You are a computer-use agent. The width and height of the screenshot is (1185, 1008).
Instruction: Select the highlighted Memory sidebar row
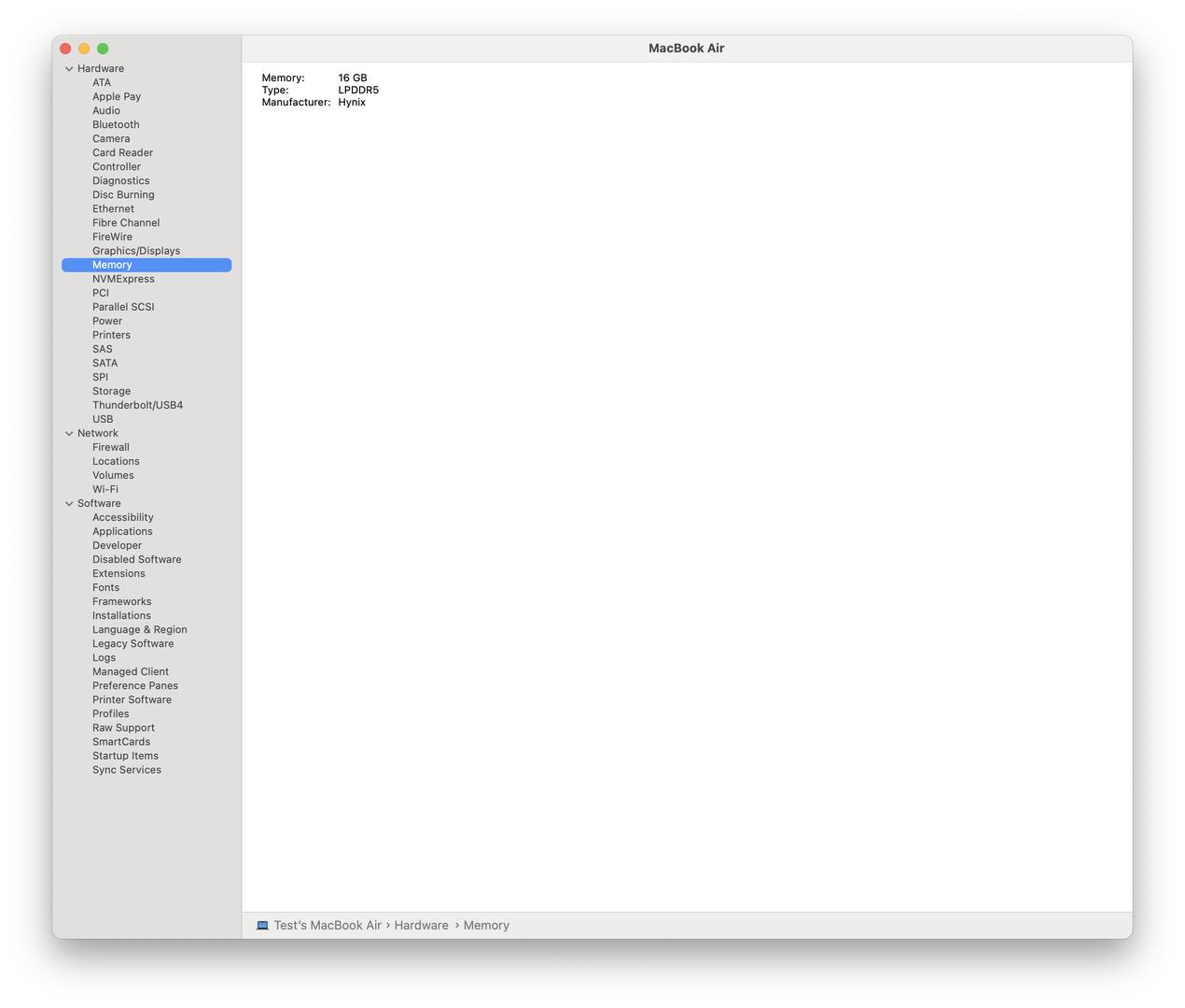[146, 265]
